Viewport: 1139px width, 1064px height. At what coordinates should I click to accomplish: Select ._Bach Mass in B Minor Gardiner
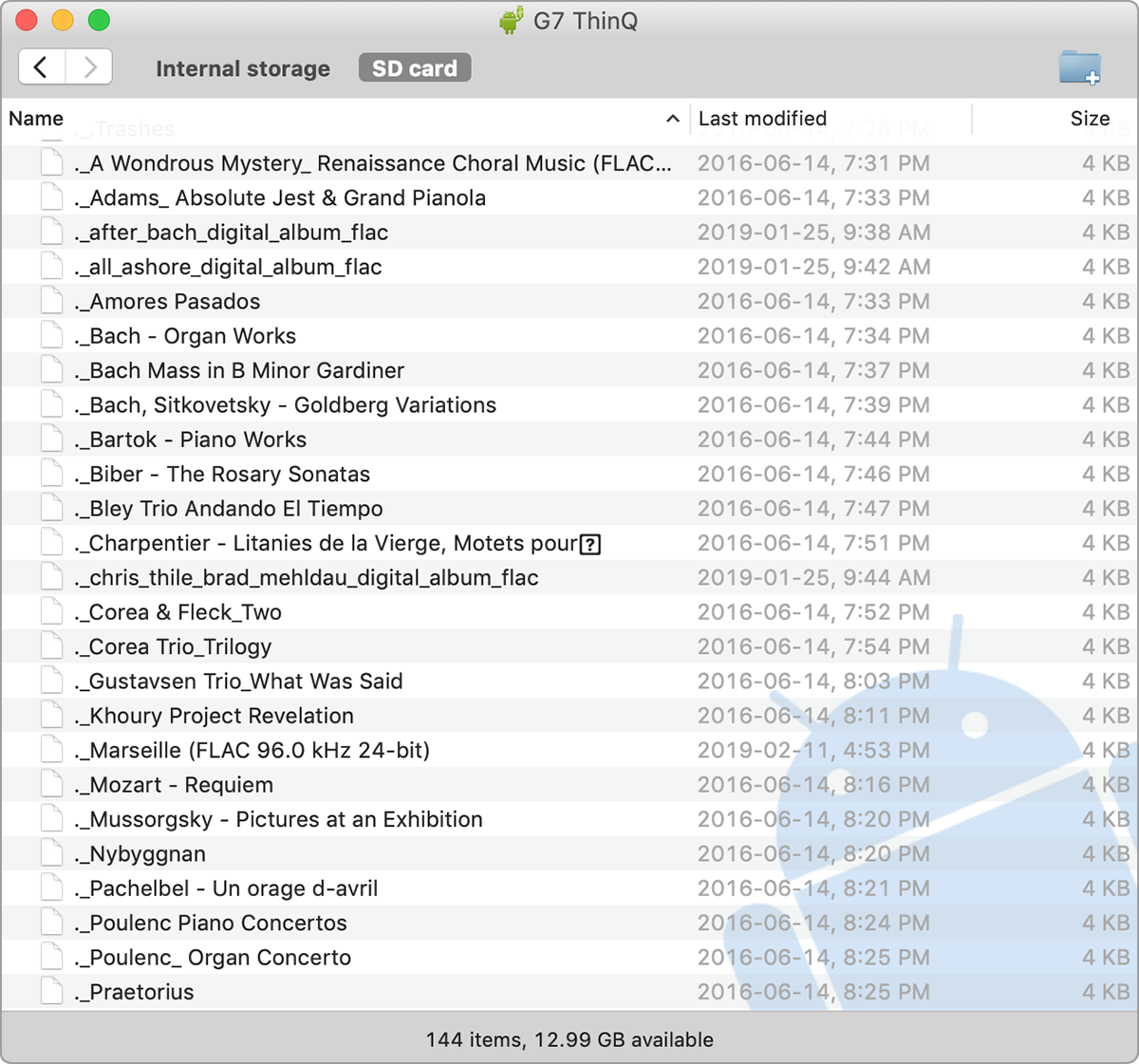(239, 370)
